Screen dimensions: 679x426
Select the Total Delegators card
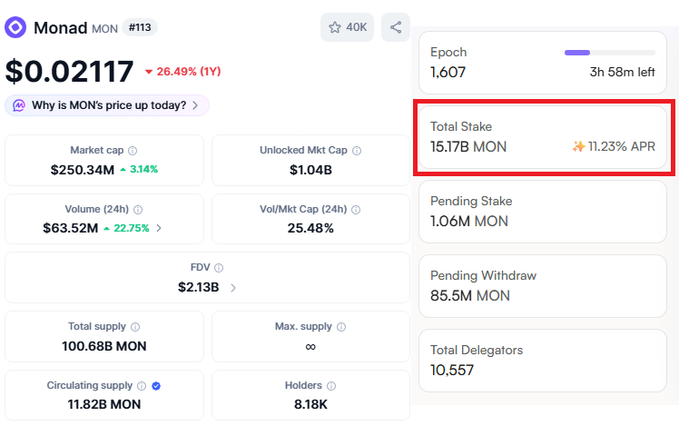click(x=542, y=361)
